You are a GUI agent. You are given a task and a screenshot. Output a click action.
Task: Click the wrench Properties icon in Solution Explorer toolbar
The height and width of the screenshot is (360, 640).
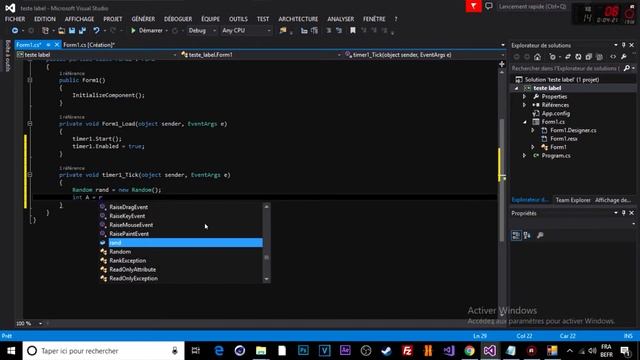(x=624, y=57)
